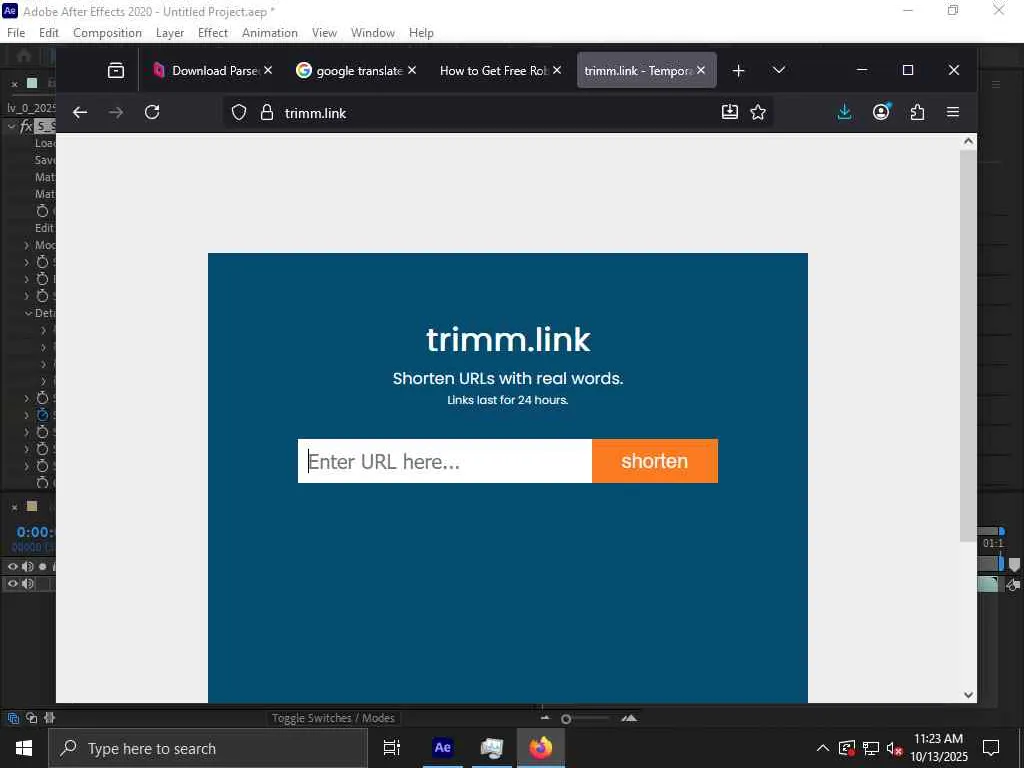Open the Firefox account icon
This screenshot has height=768, width=1024.
881,112
